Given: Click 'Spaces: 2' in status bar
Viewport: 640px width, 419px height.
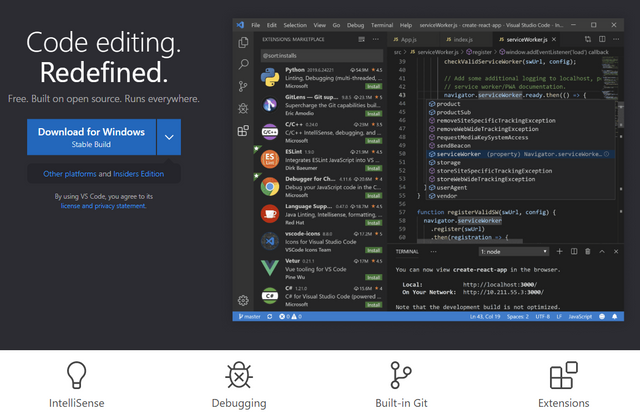Looking at the screenshot, I should coord(518,317).
